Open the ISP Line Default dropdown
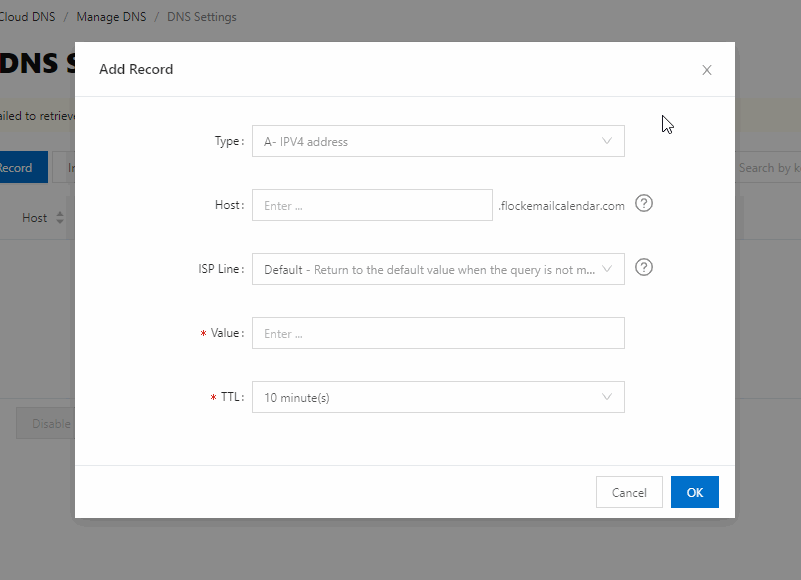The width and height of the screenshot is (801, 580). click(438, 269)
